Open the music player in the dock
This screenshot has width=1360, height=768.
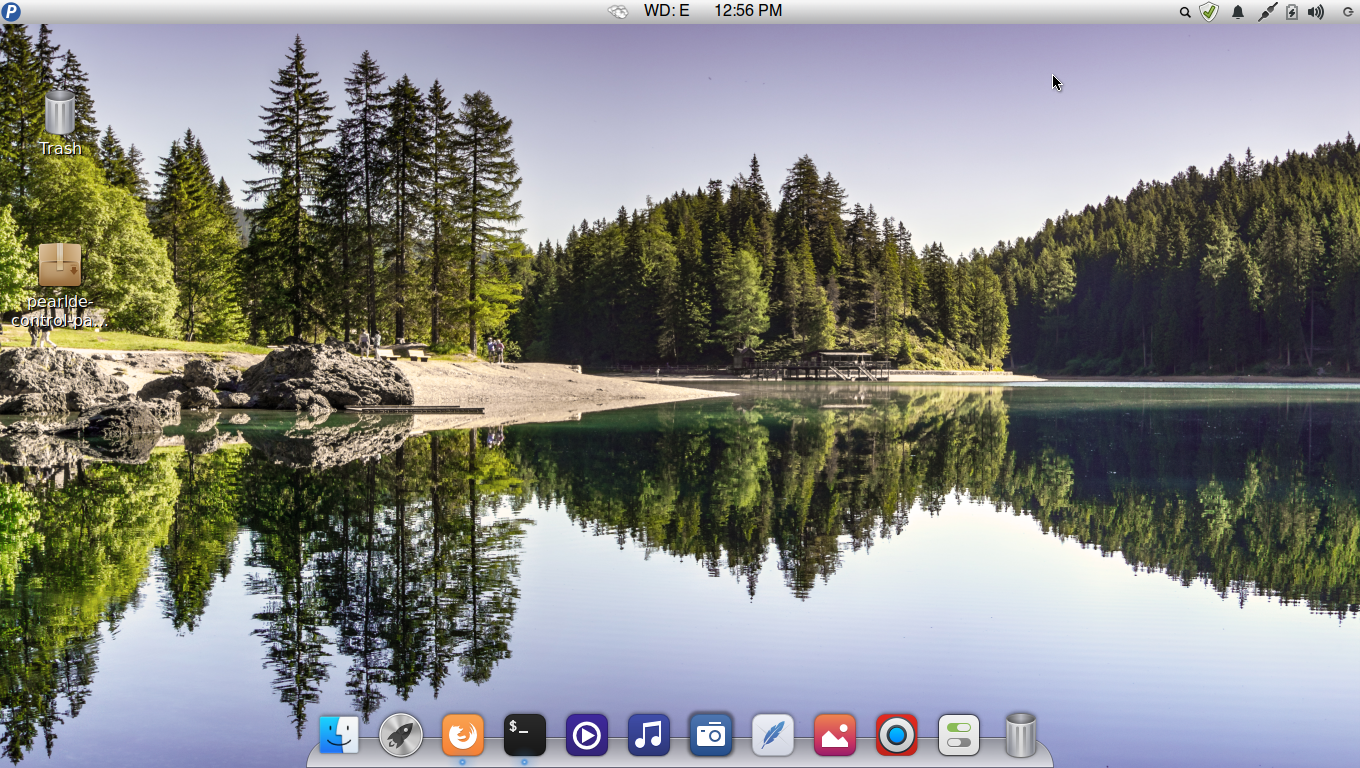point(649,736)
